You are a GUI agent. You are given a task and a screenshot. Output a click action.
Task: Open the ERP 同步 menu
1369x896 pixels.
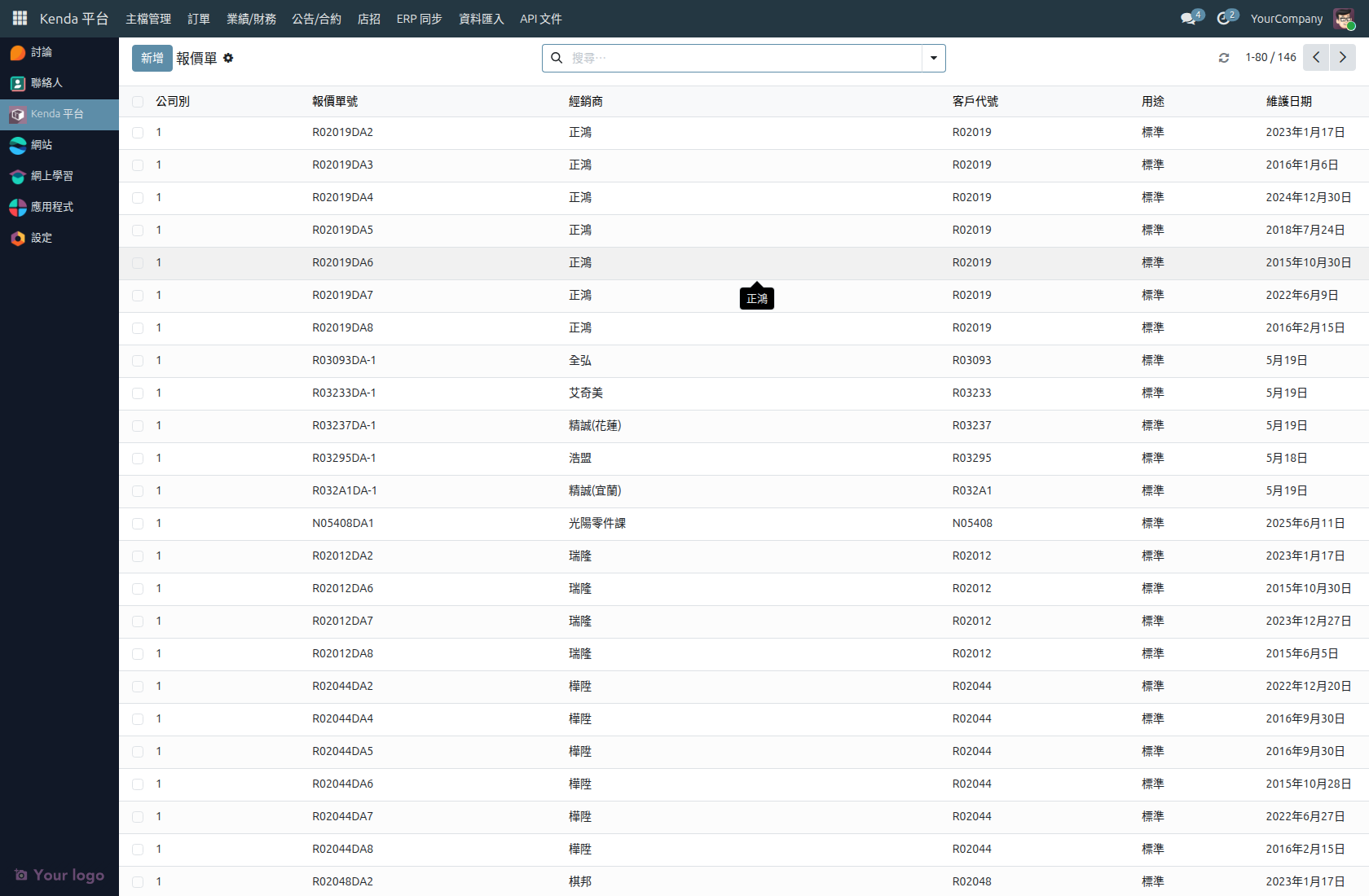click(420, 19)
